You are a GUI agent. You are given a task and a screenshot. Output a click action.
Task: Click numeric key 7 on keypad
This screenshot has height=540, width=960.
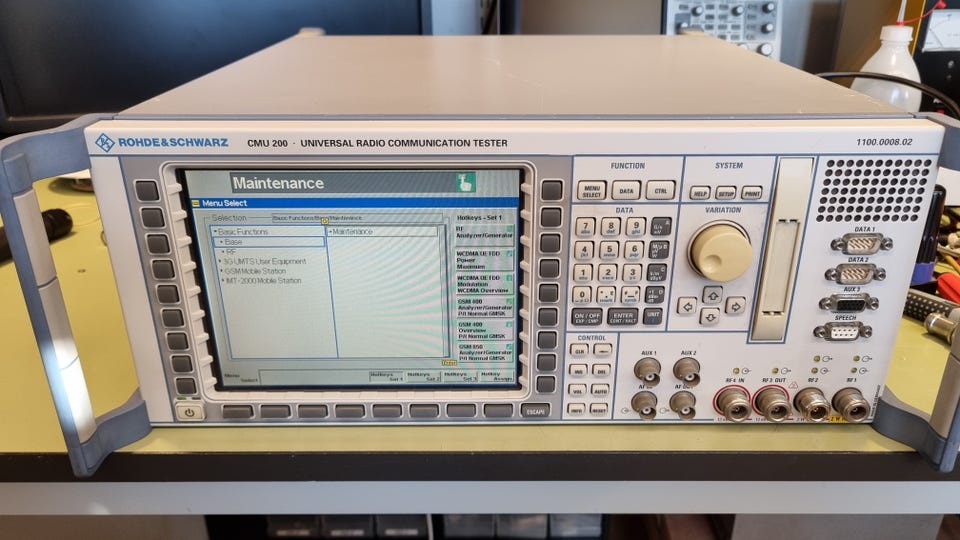[x=585, y=227]
